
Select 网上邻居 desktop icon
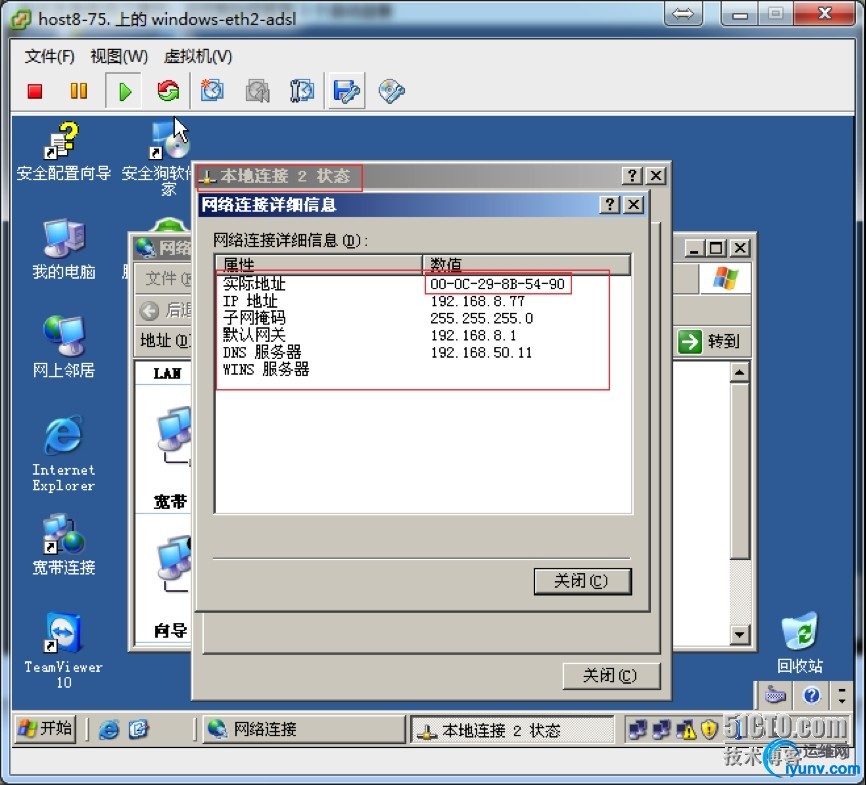click(64, 347)
